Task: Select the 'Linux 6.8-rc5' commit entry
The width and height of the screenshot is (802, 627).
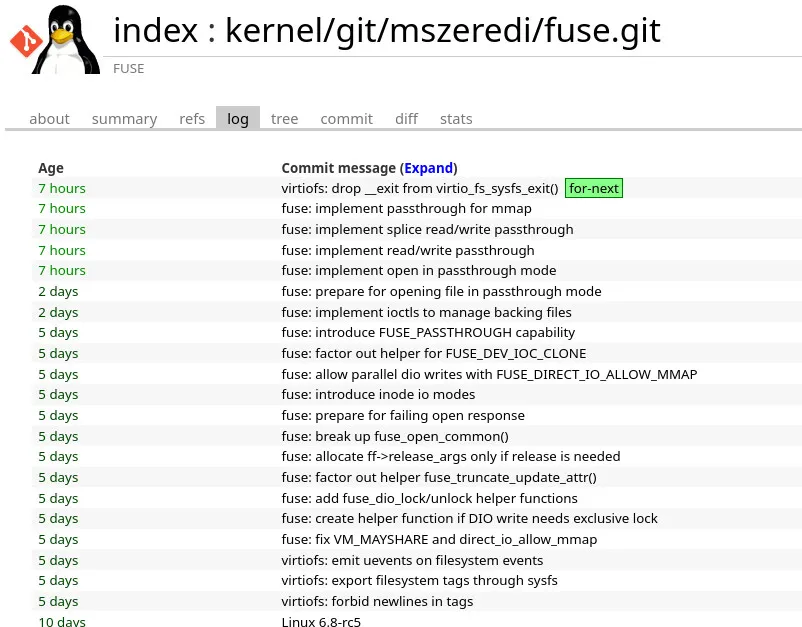Action: pyautogui.click(x=321, y=622)
